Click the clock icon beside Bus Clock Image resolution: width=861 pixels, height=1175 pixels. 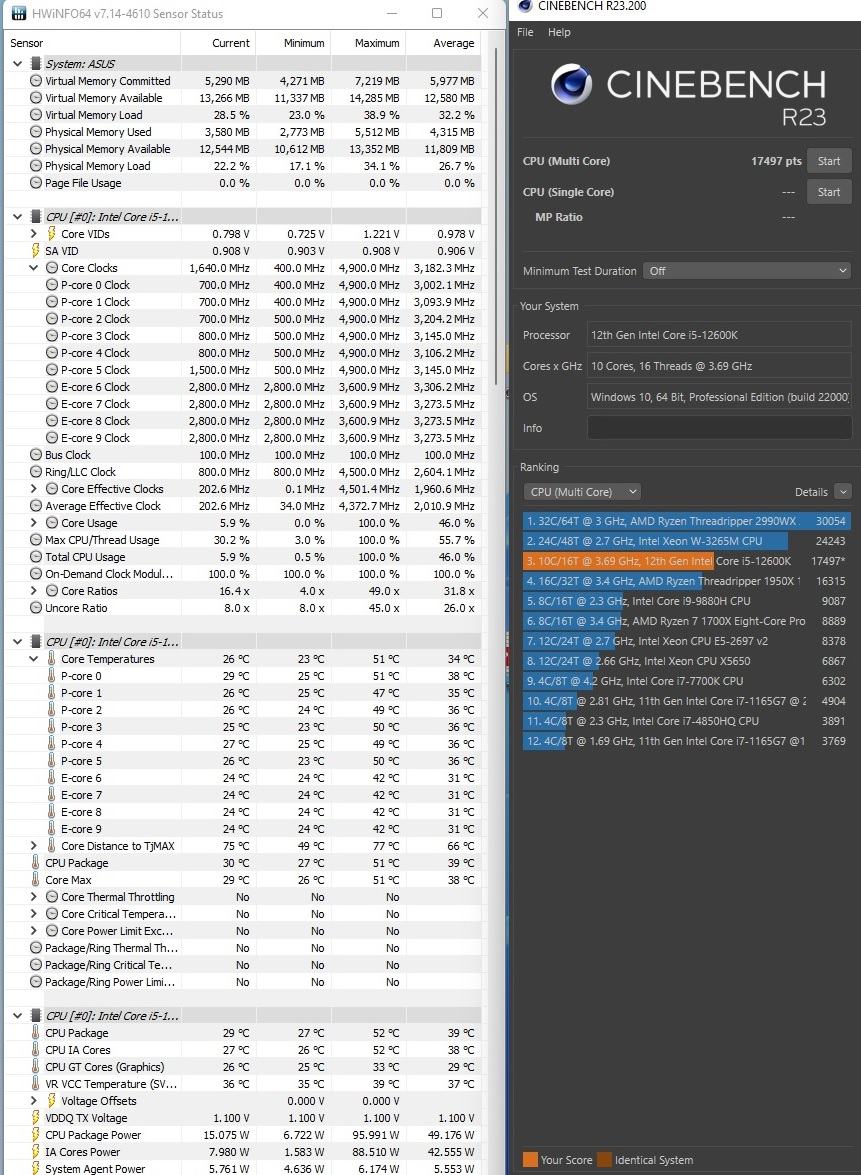(35, 455)
